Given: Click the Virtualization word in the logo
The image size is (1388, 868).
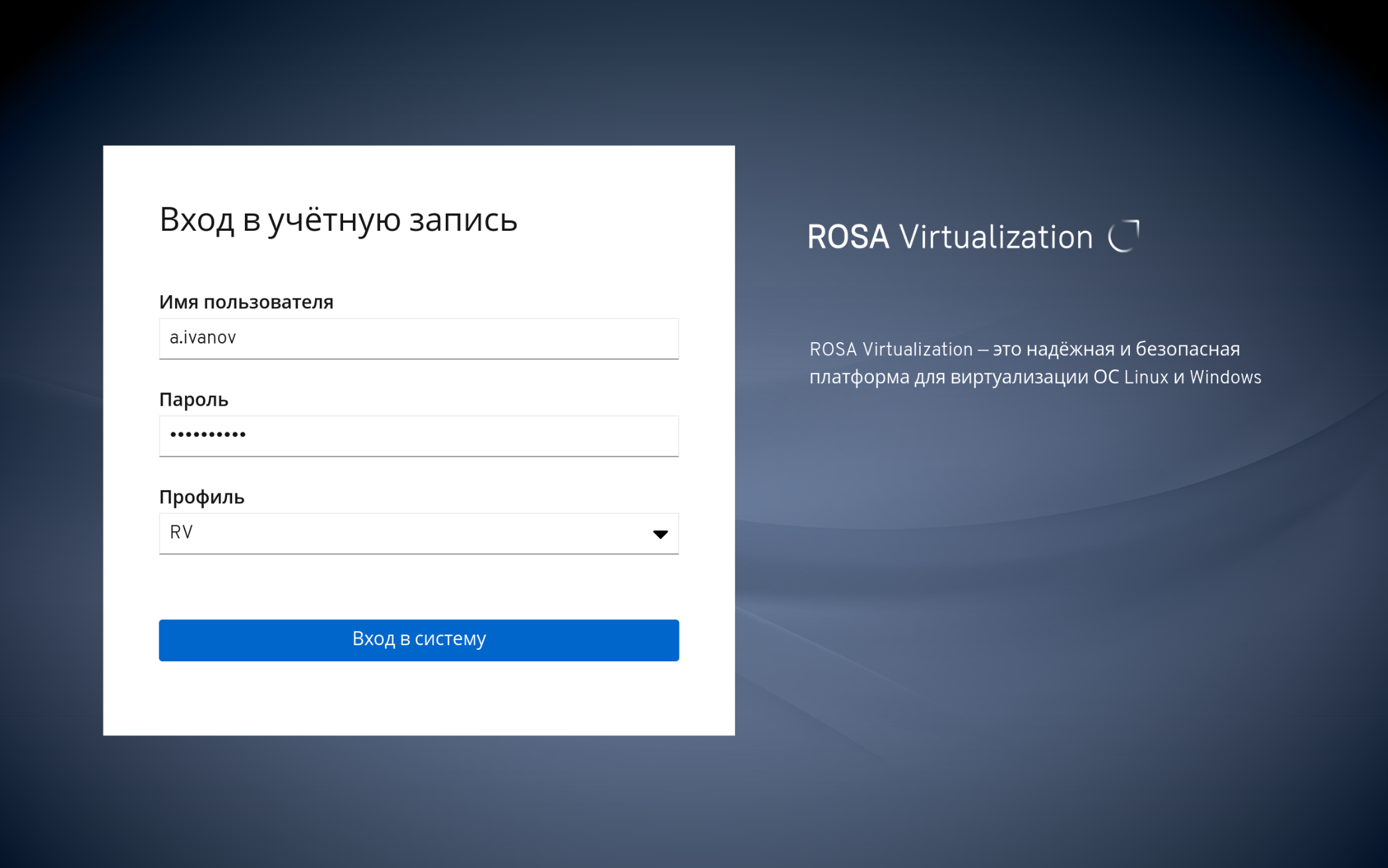Looking at the screenshot, I should pyautogui.click(x=995, y=237).
